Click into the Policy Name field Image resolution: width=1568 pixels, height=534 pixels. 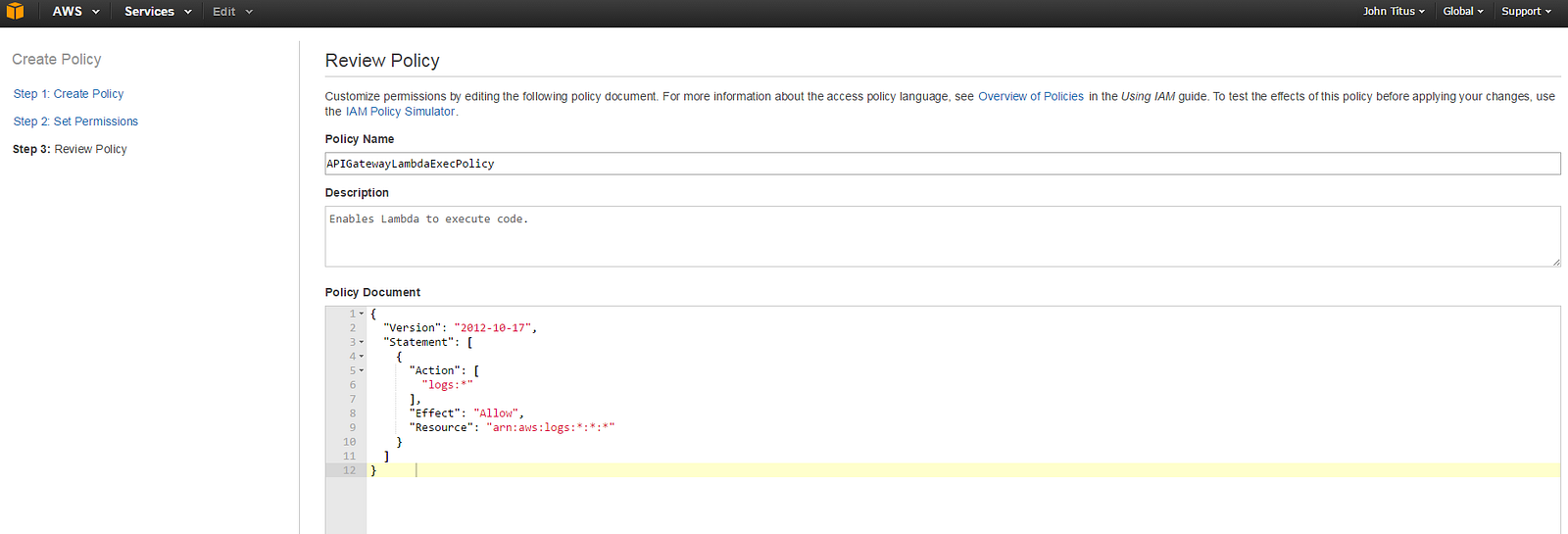pyautogui.click(x=941, y=164)
